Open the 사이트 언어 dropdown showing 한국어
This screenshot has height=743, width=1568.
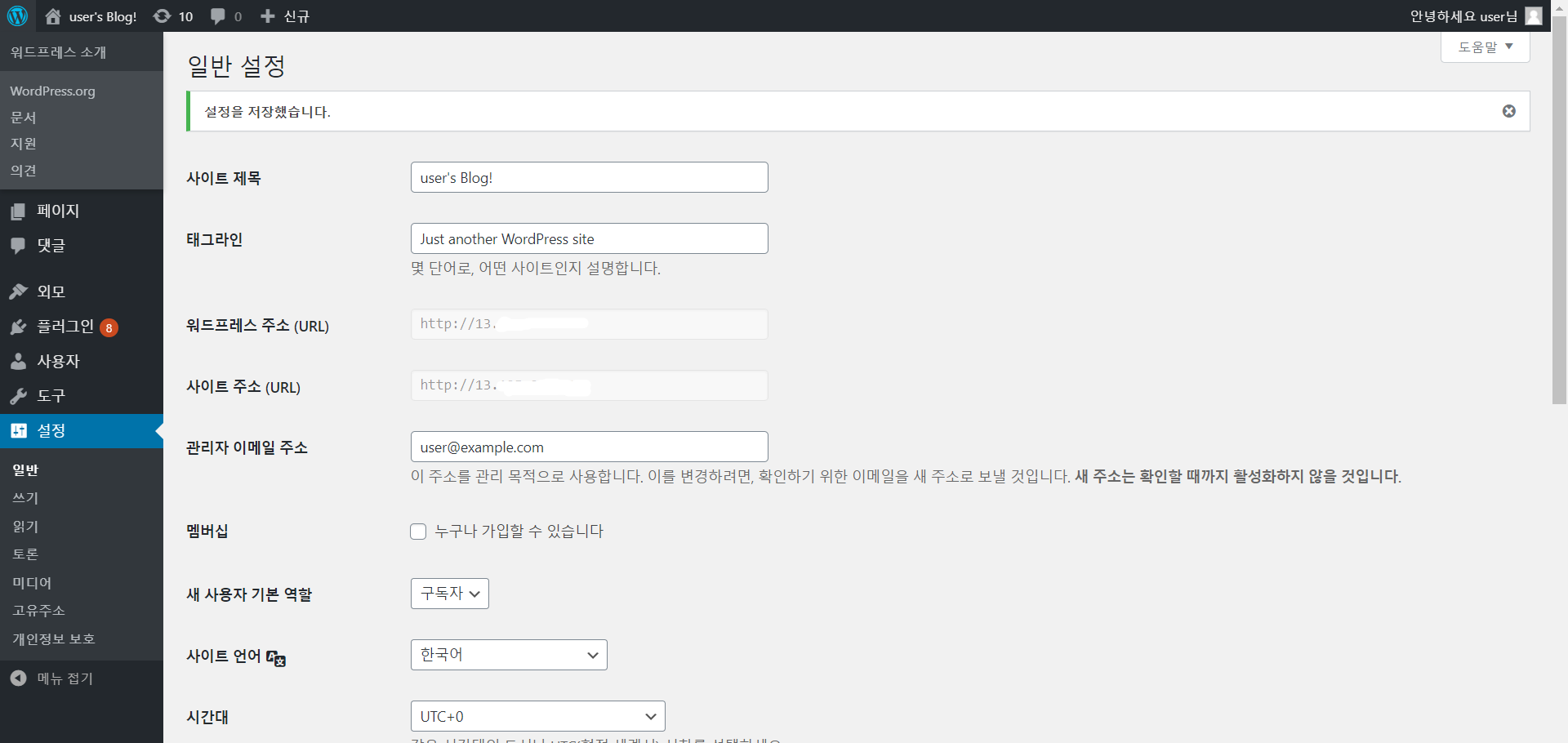tap(509, 655)
